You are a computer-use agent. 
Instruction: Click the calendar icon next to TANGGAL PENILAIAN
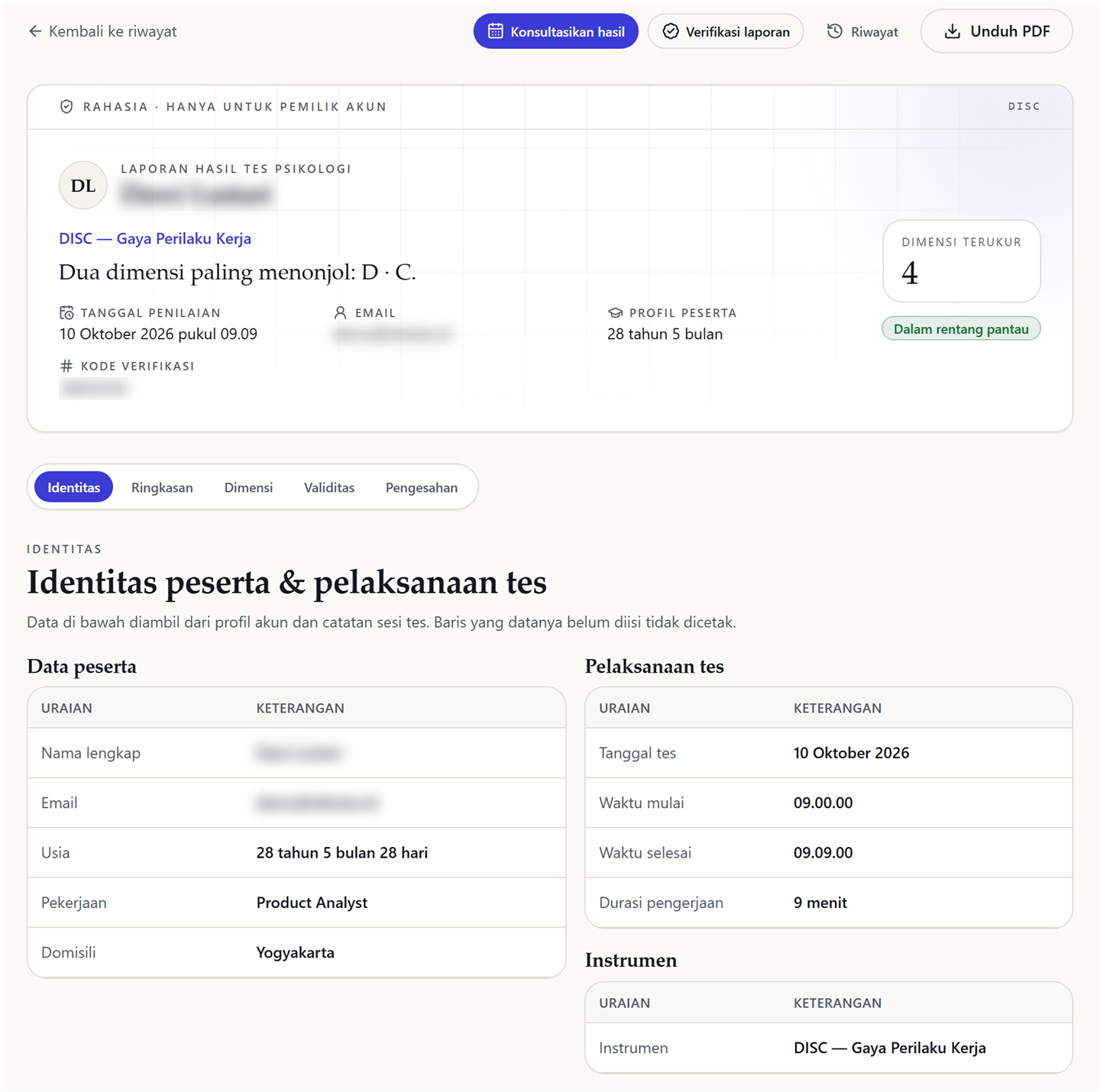pos(66,312)
